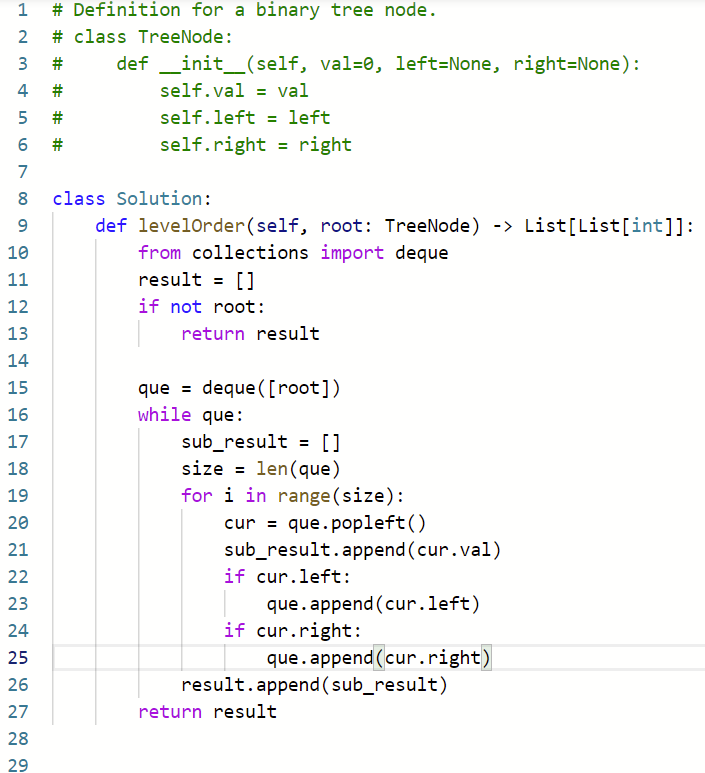Click 'size = len(que)' statement
The image size is (705, 773).
point(261,469)
